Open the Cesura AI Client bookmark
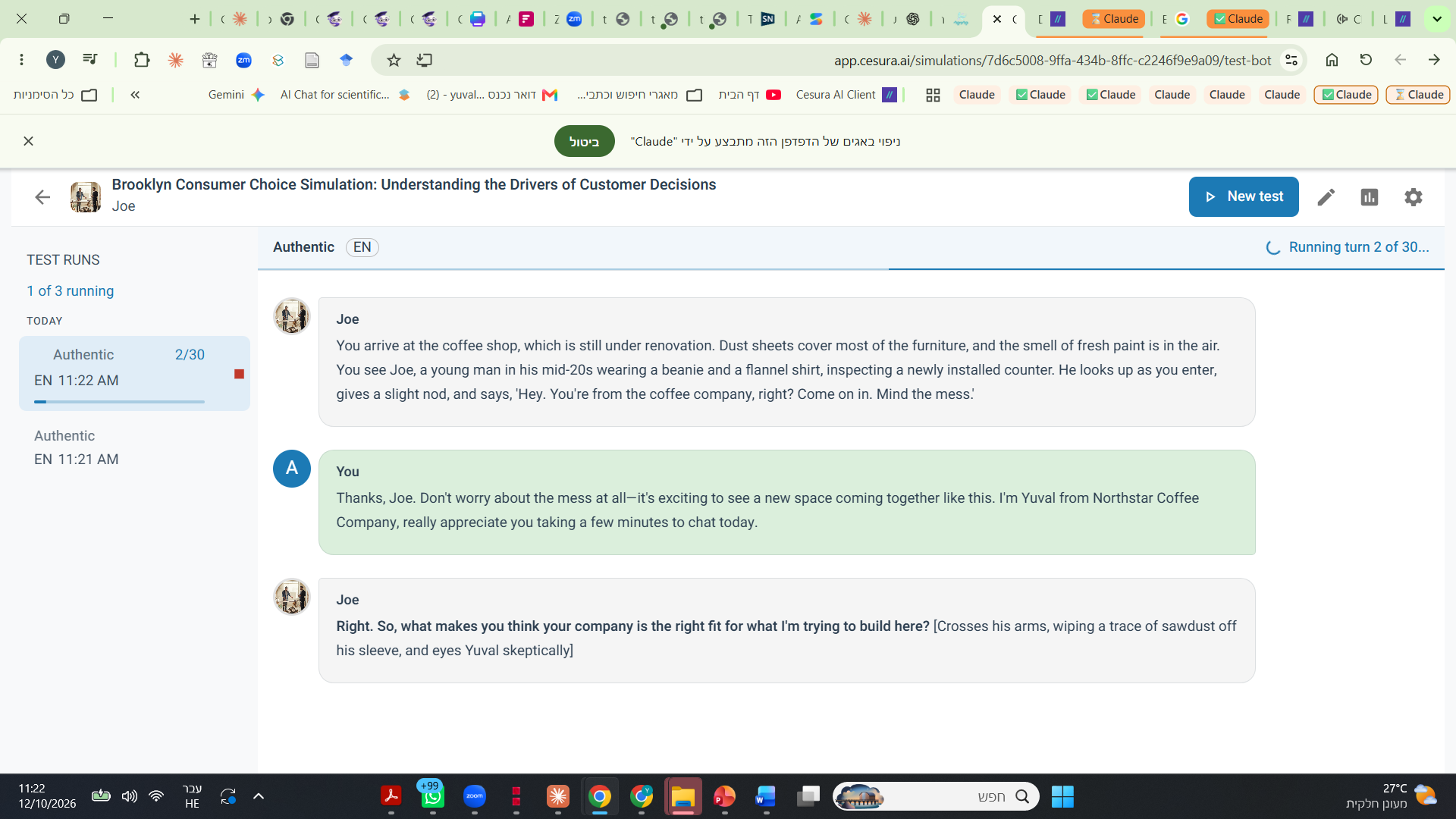The height and width of the screenshot is (819, 1456). (x=846, y=95)
